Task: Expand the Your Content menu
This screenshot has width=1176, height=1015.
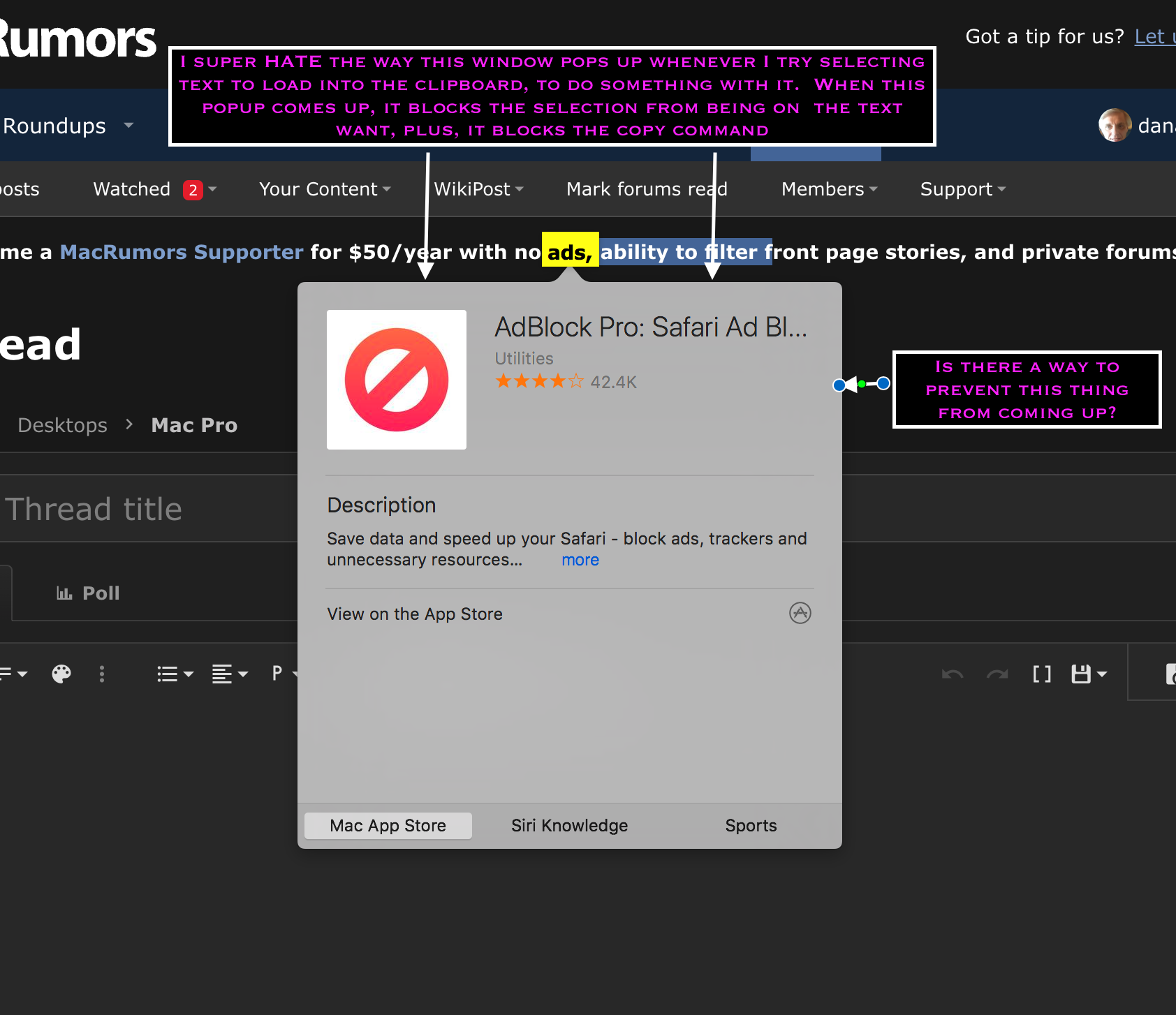Action: tap(325, 189)
